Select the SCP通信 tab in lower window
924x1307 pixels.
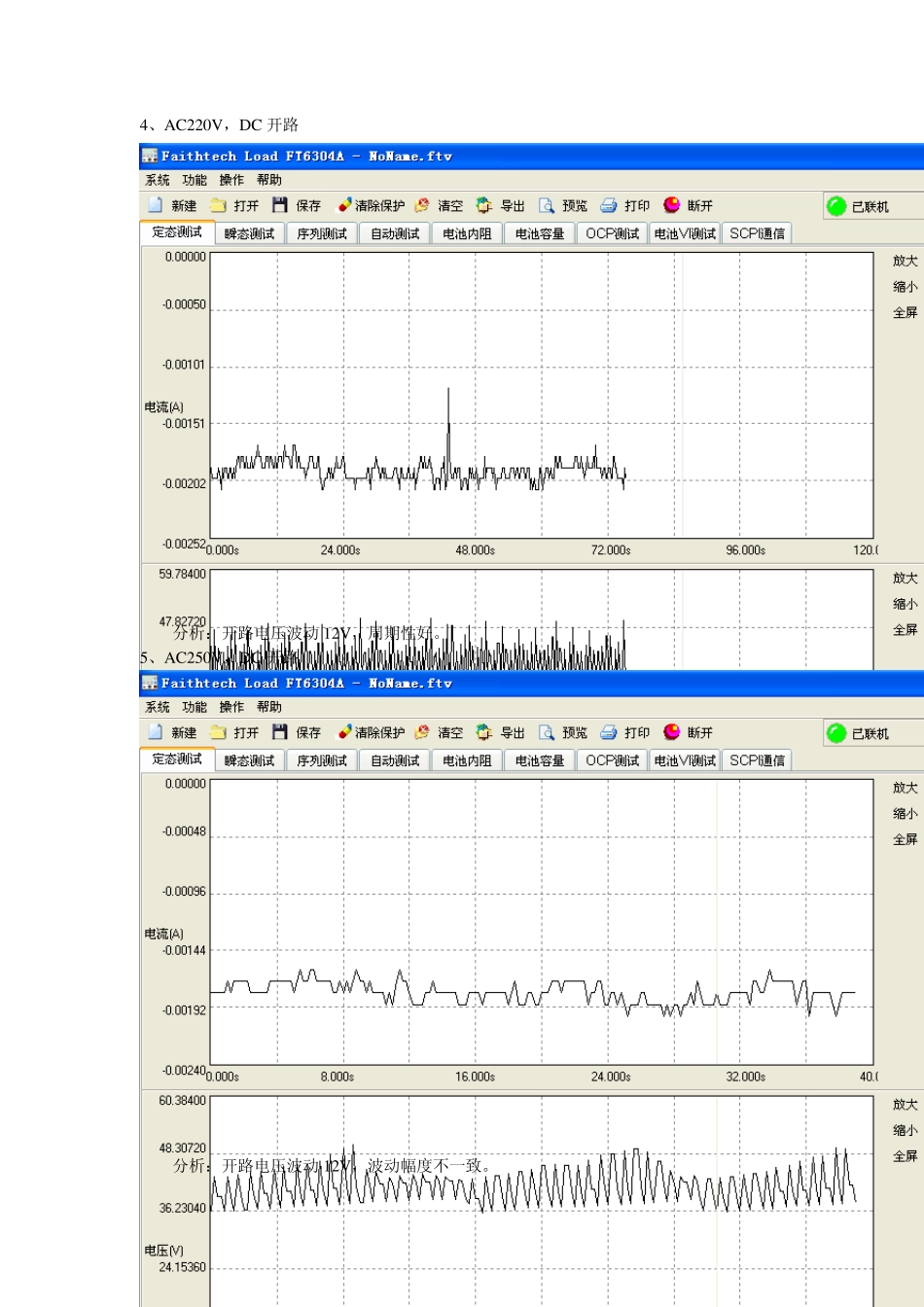click(757, 760)
